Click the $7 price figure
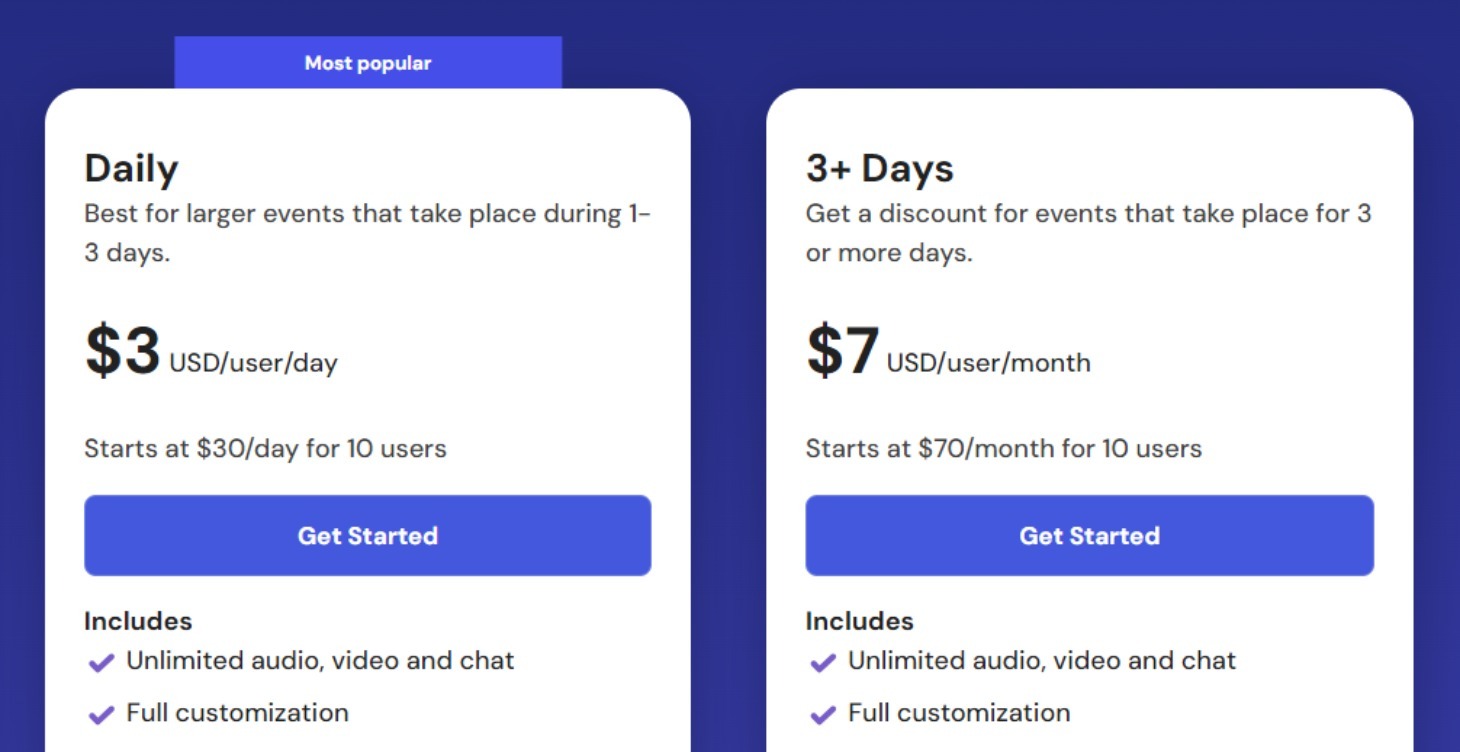The image size is (1460, 752). click(x=843, y=351)
